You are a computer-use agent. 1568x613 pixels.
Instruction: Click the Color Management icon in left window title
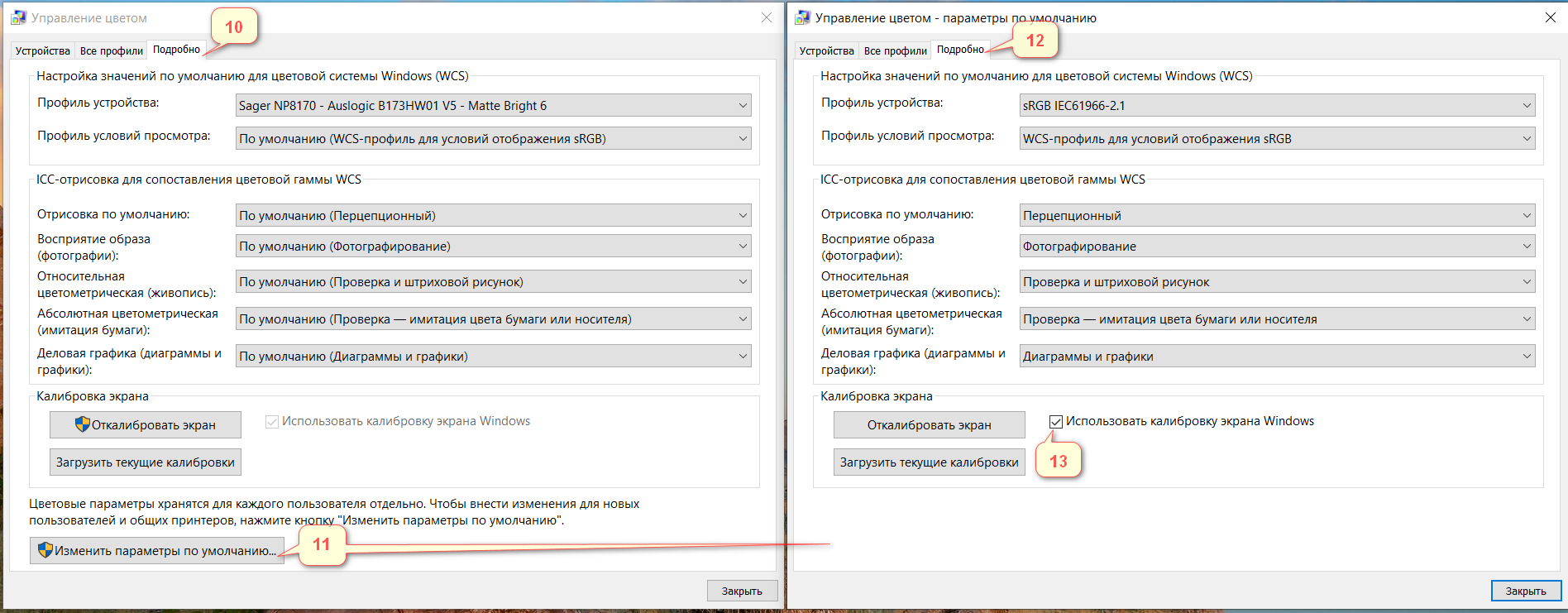tap(18, 17)
